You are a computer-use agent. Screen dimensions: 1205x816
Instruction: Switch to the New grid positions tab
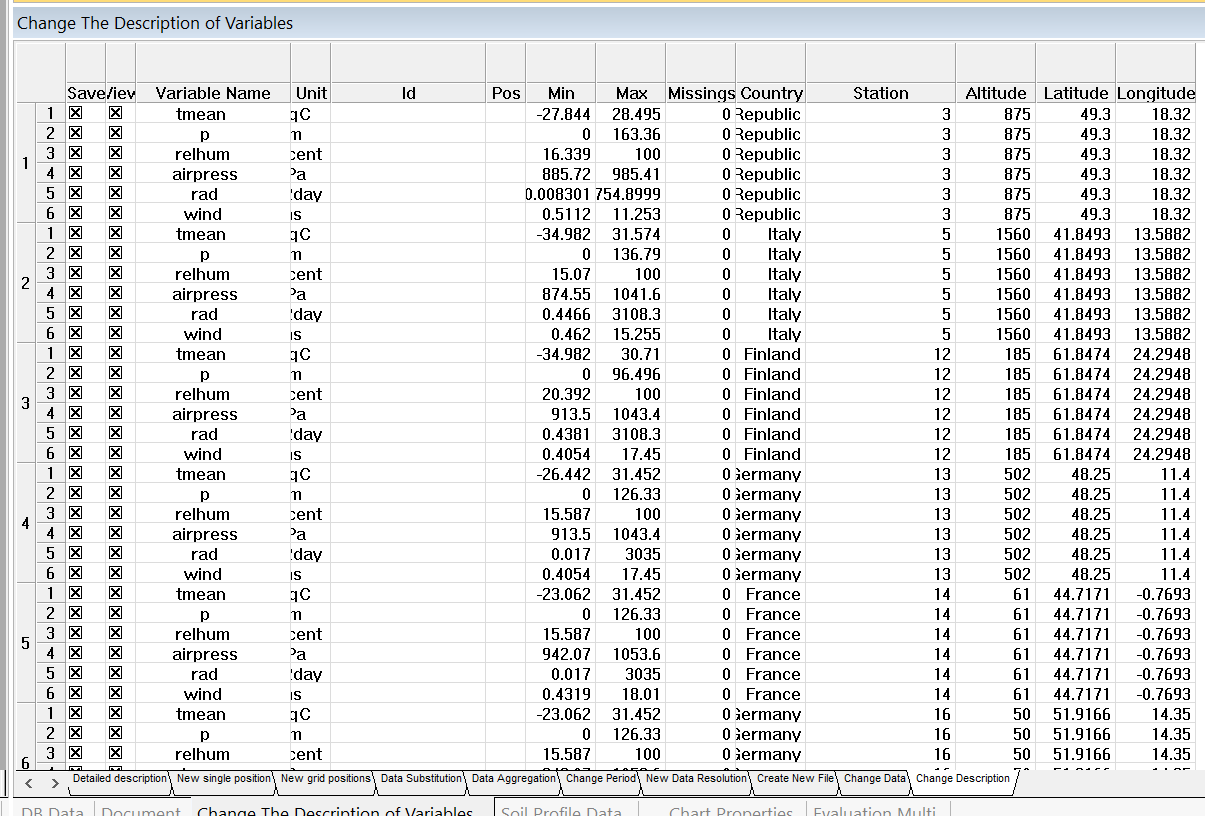[x=325, y=778]
